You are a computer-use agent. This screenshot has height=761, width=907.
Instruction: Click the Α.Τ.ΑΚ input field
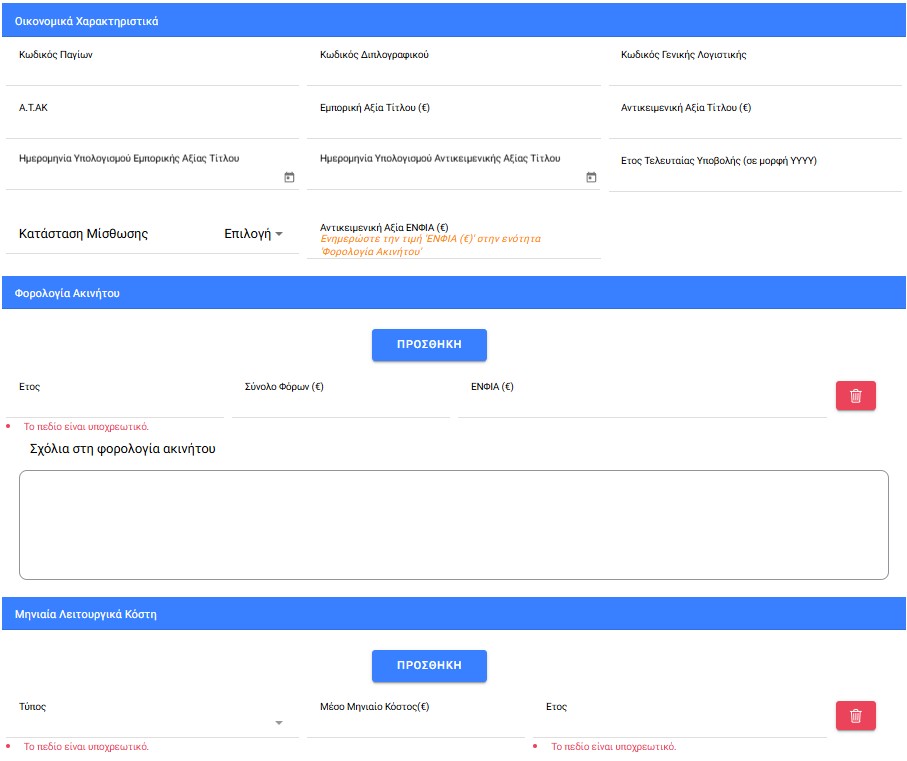coord(152,125)
